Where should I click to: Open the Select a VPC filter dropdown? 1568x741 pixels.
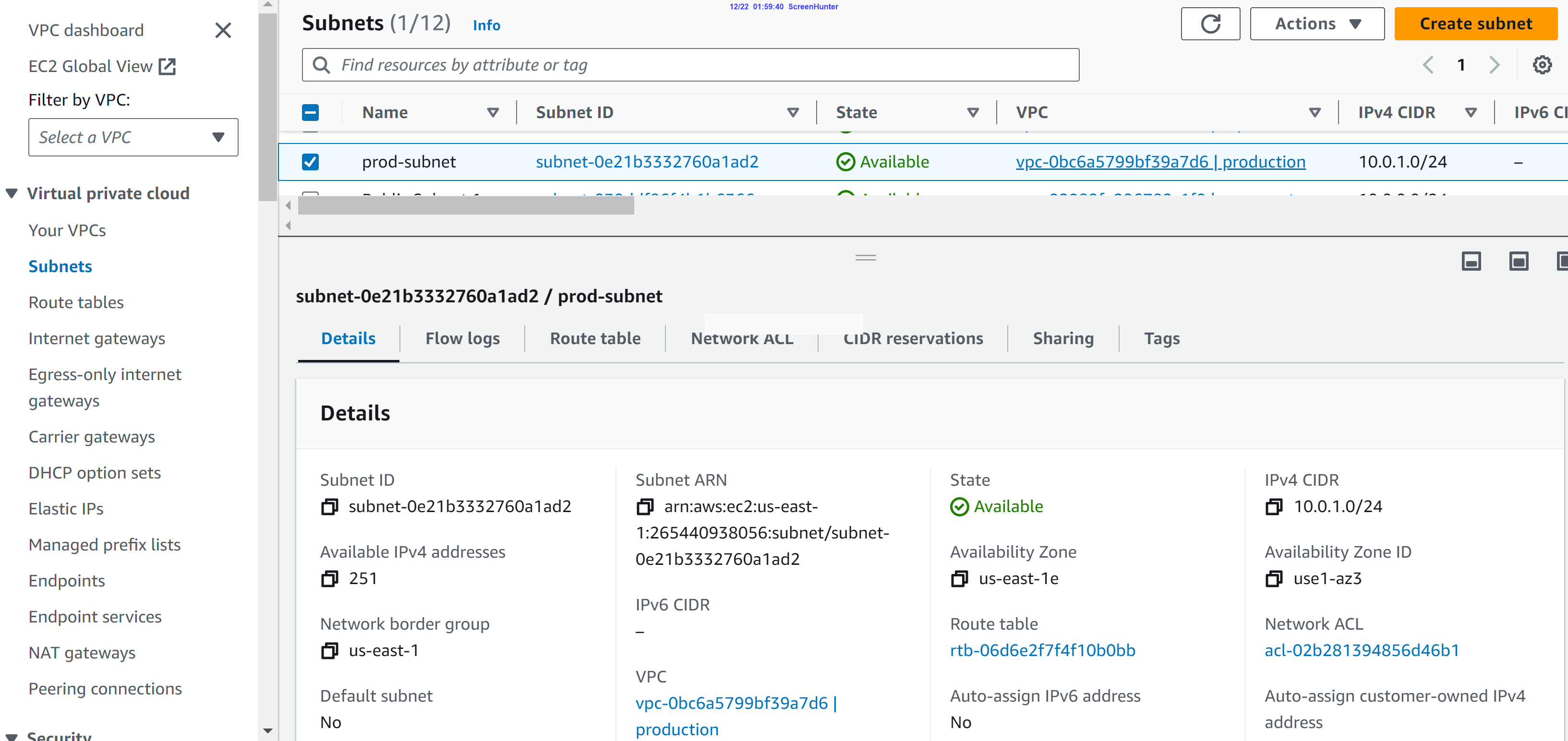tap(133, 137)
